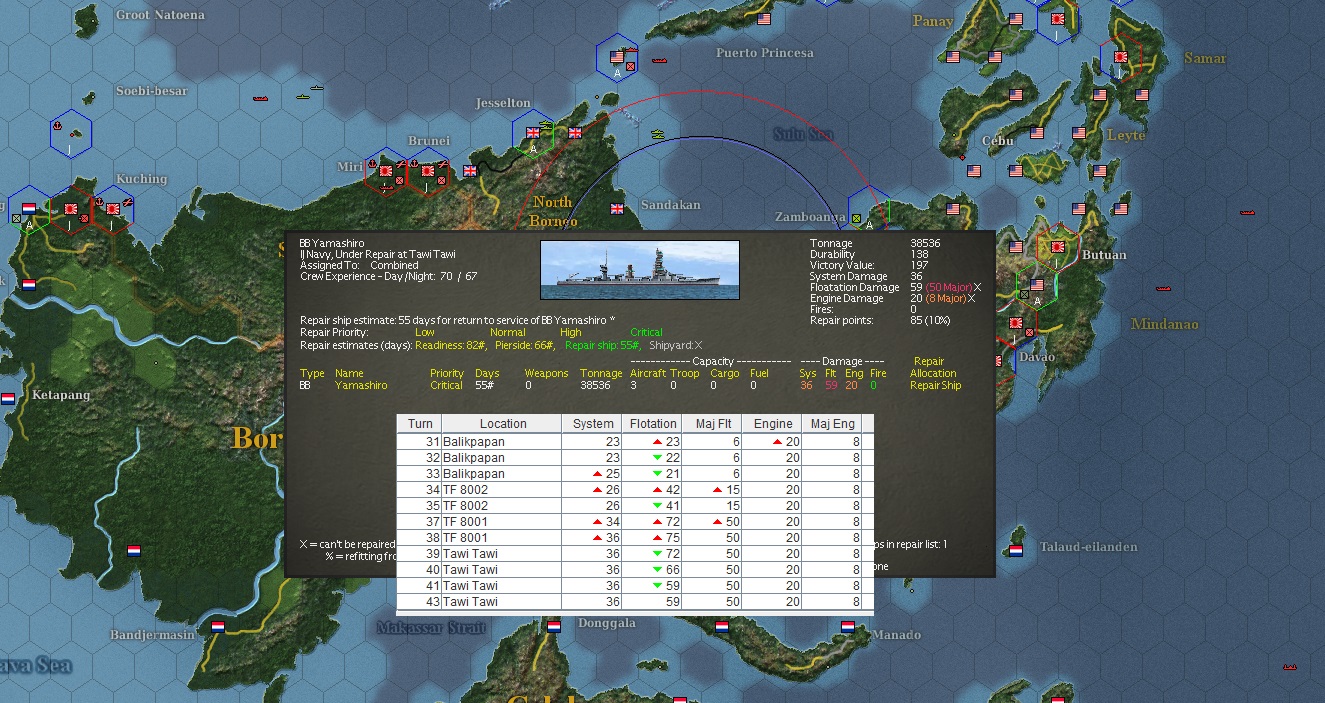The image size is (1325, 703).
Task: Sort ship list by Tonnage column
Action: point(601,373)
